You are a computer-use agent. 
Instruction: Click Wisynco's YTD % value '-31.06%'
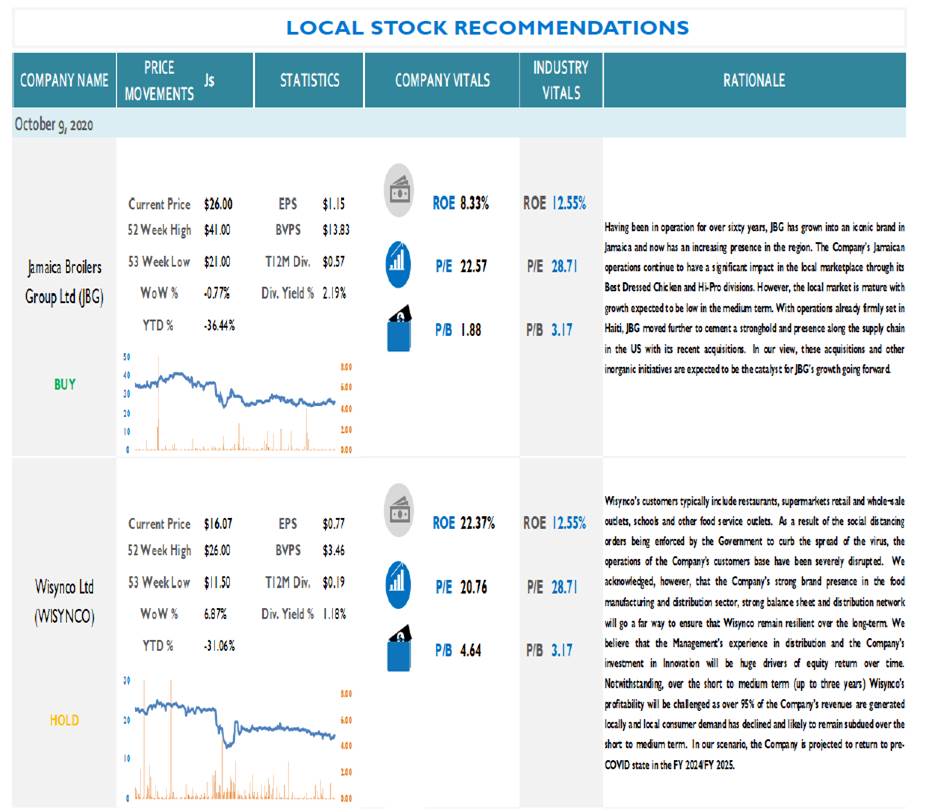pyautogui.click(x=219, y=646)
